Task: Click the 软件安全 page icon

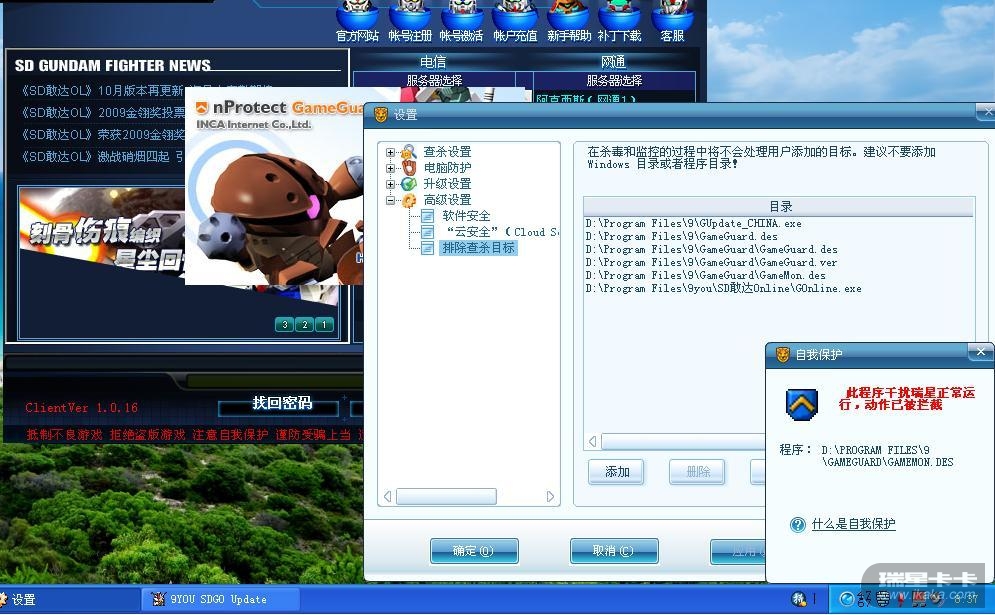Action: coord(428,216)
